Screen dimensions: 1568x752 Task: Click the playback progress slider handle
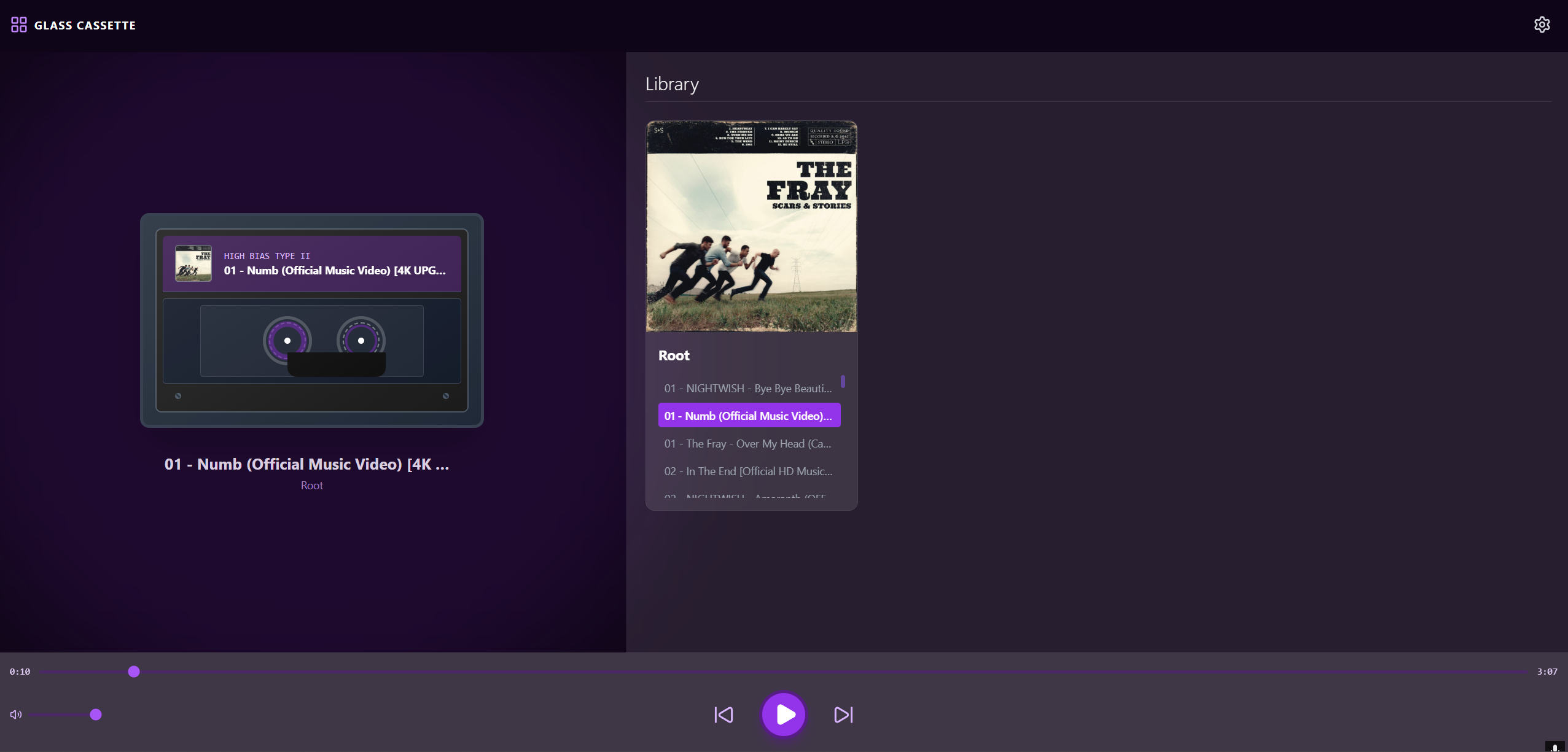click(134, 672)
